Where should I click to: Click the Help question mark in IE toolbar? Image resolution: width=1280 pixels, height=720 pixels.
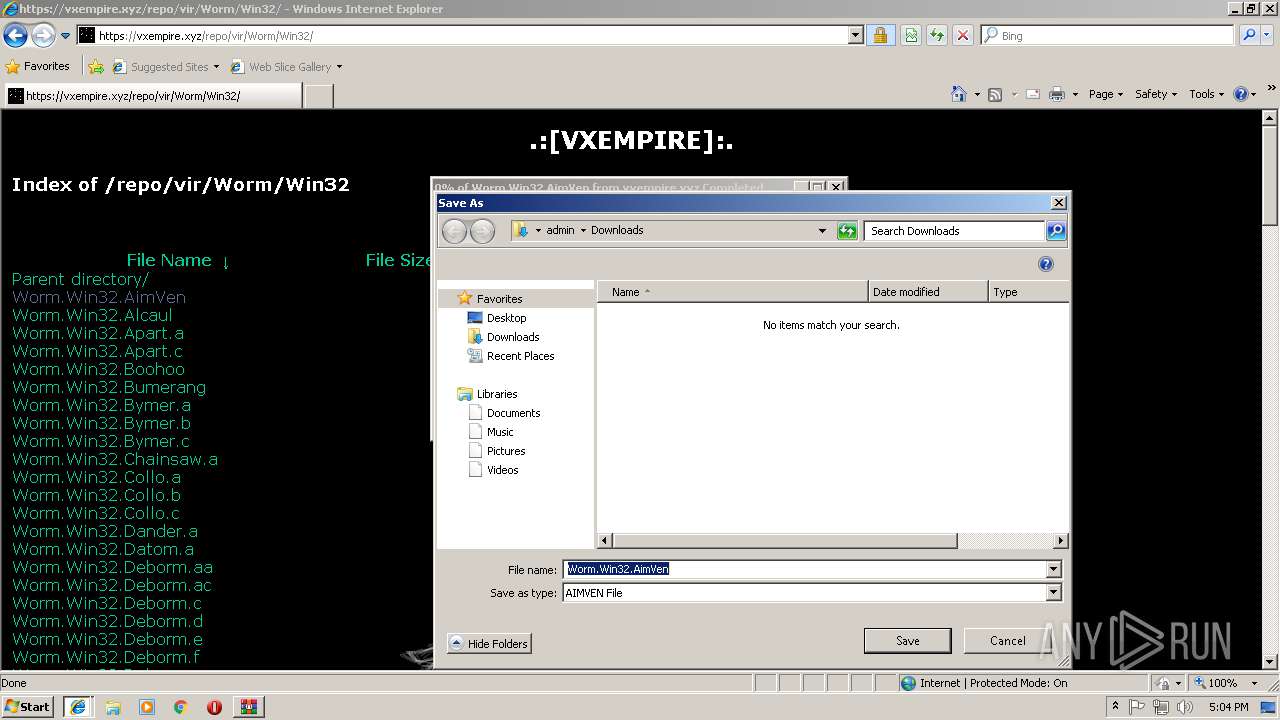pyautogui.click(x=1241, y=94)
